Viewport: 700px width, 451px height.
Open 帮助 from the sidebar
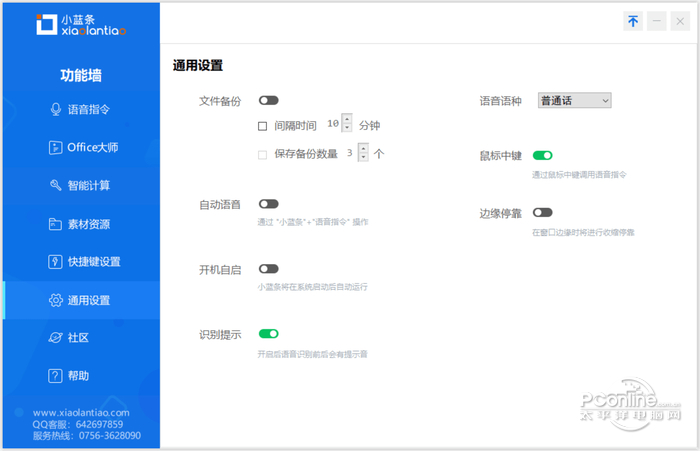point(81,376)
